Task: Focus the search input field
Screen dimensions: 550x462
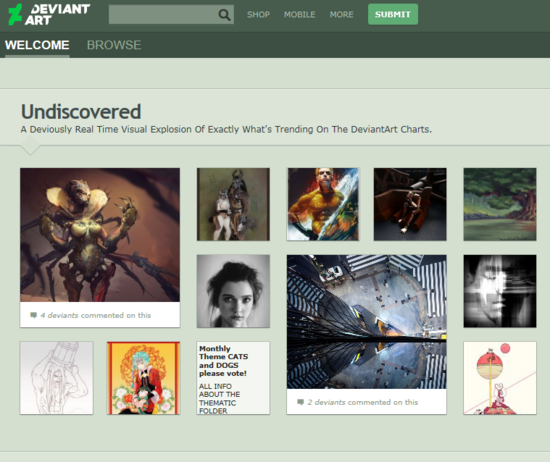Action: [x=171, y=14]
